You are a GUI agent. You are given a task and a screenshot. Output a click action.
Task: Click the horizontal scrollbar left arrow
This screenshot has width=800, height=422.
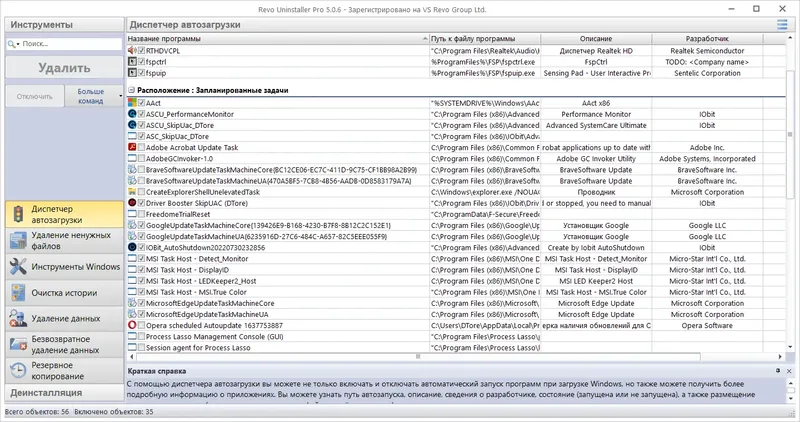point(132,357)
